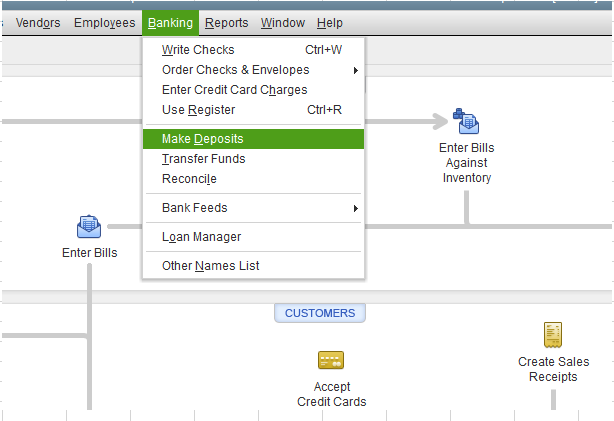Choose Other Names List entry
This screenshot has height=421, width=614.
coord(210,266)
